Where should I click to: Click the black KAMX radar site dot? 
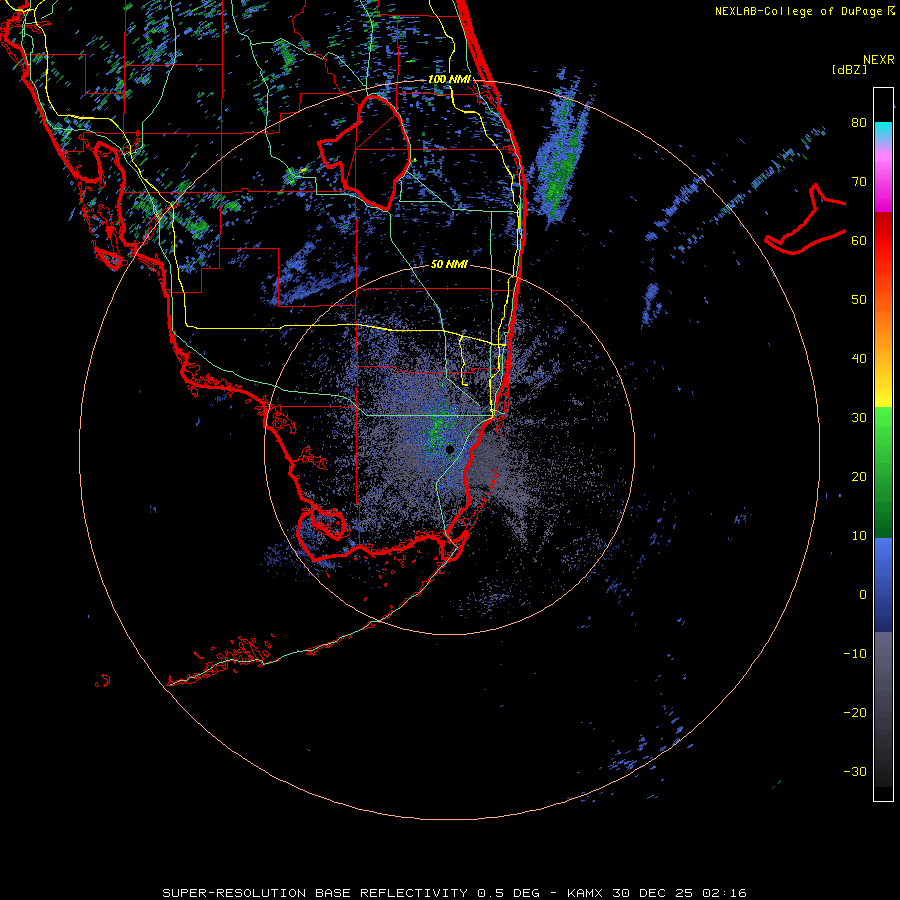(450, 449)
